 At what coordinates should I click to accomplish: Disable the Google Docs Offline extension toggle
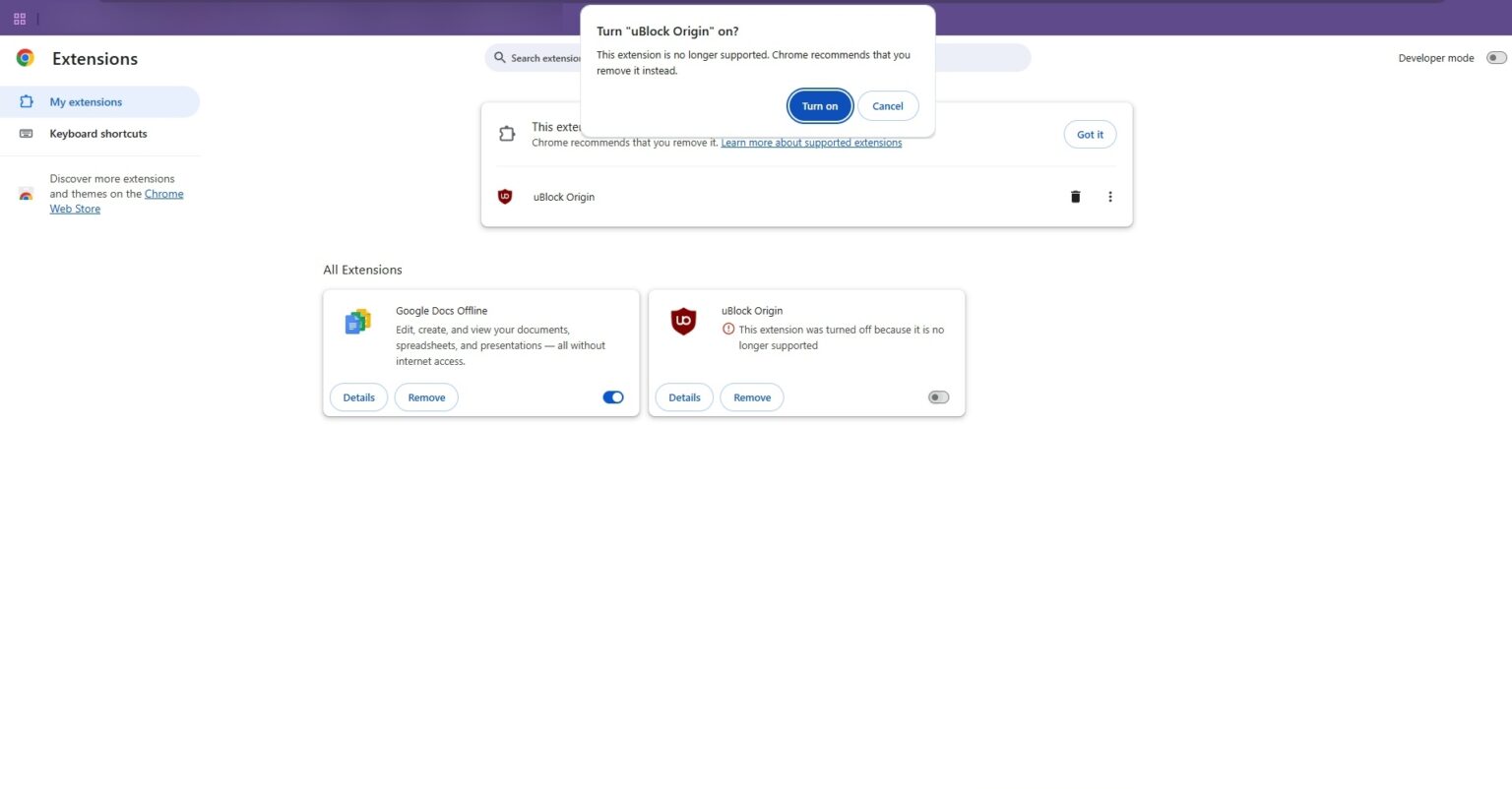pyautogui.click(x=612, y=396)
